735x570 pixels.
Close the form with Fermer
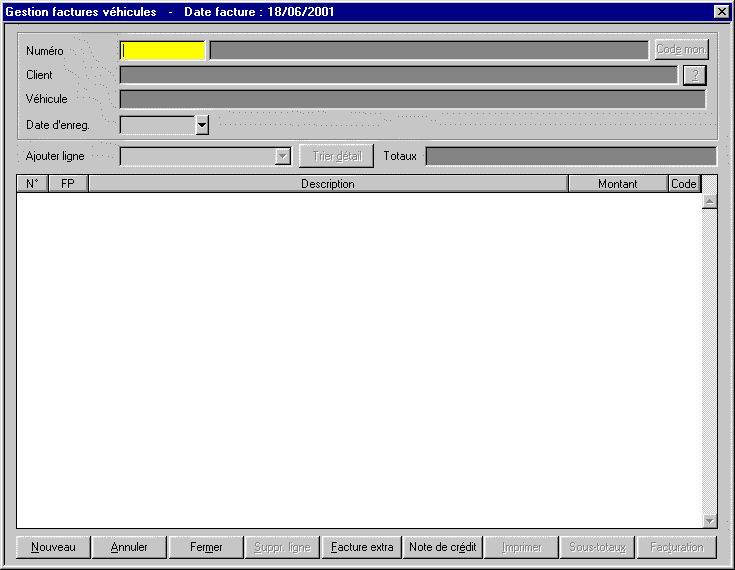pyautogui.click(x=206, y=547)
